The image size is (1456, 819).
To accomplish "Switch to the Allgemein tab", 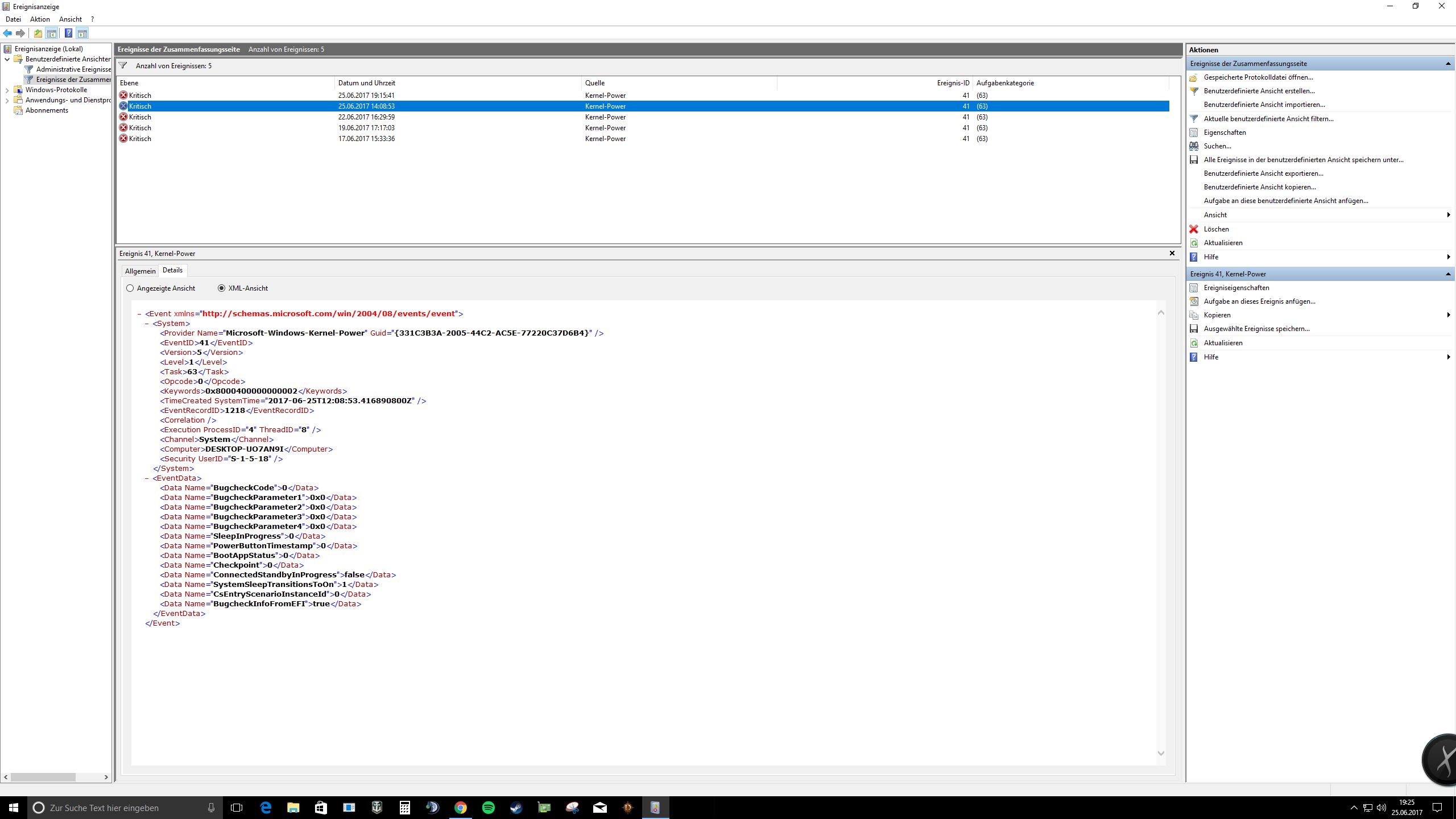I will tap(140, 271).
